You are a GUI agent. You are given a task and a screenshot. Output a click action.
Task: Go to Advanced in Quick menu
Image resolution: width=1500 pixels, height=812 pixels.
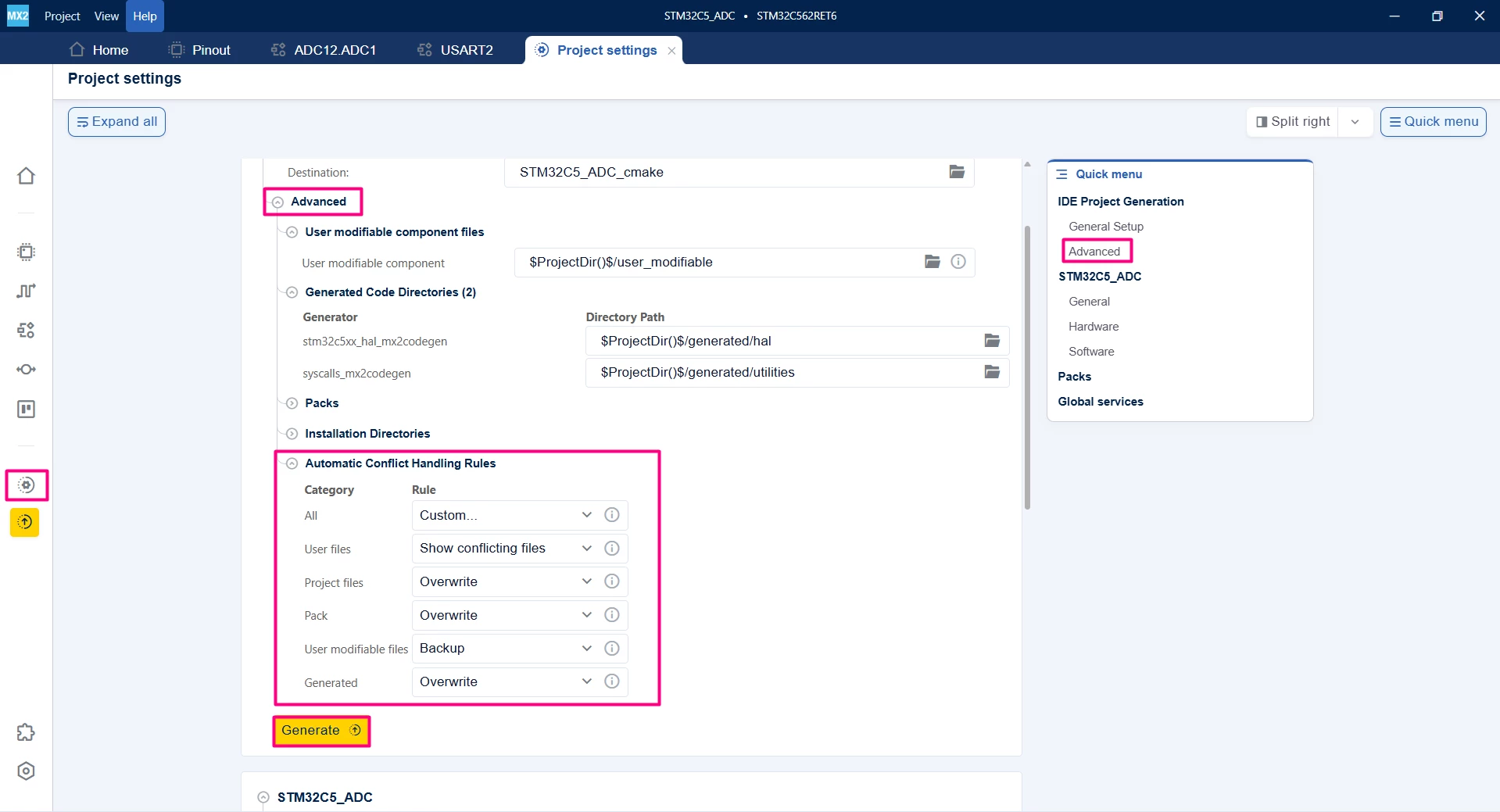1094,252
